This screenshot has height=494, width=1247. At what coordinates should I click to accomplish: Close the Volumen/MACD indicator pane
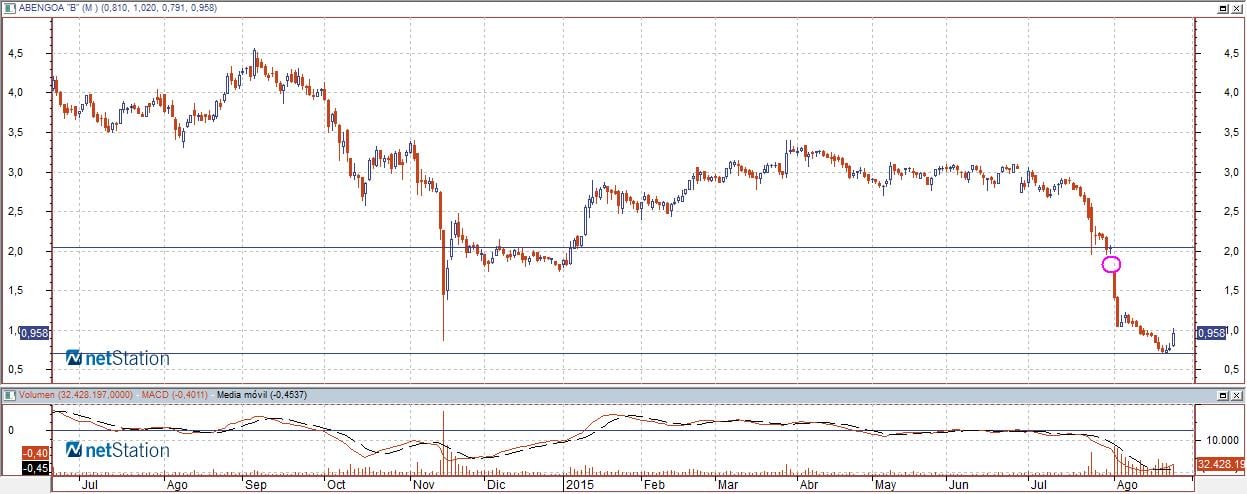(x=1238, y=394)
